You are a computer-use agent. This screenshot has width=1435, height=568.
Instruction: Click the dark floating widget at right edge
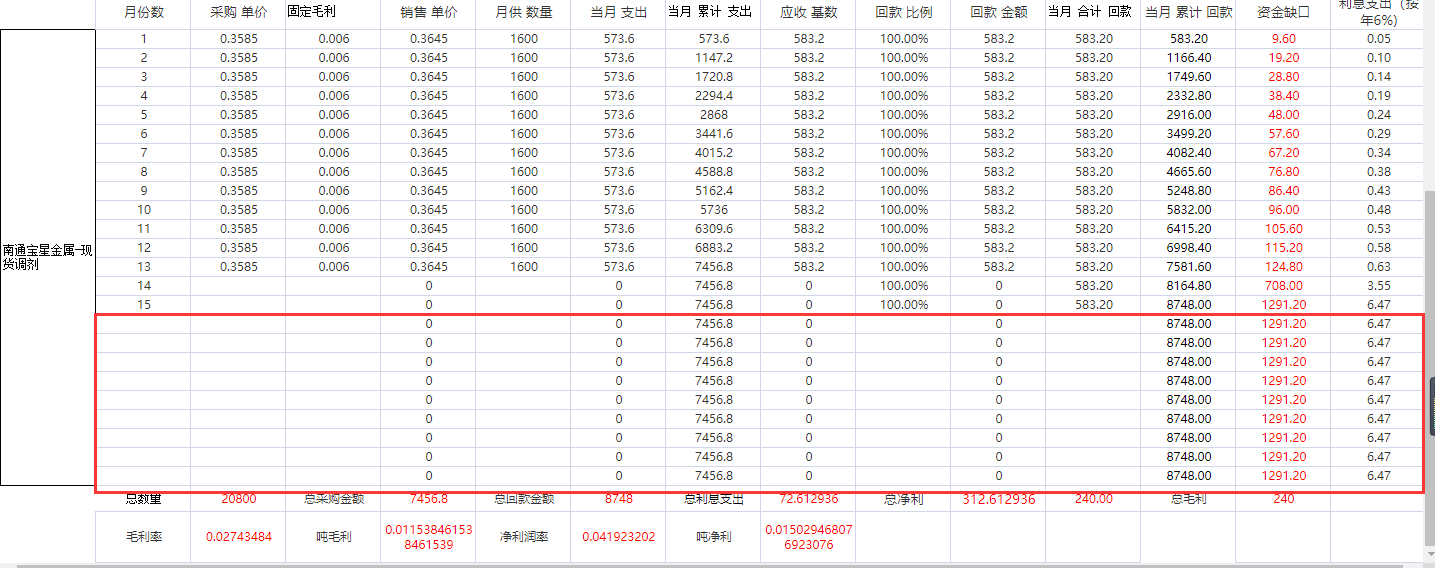pos(1431,405)
